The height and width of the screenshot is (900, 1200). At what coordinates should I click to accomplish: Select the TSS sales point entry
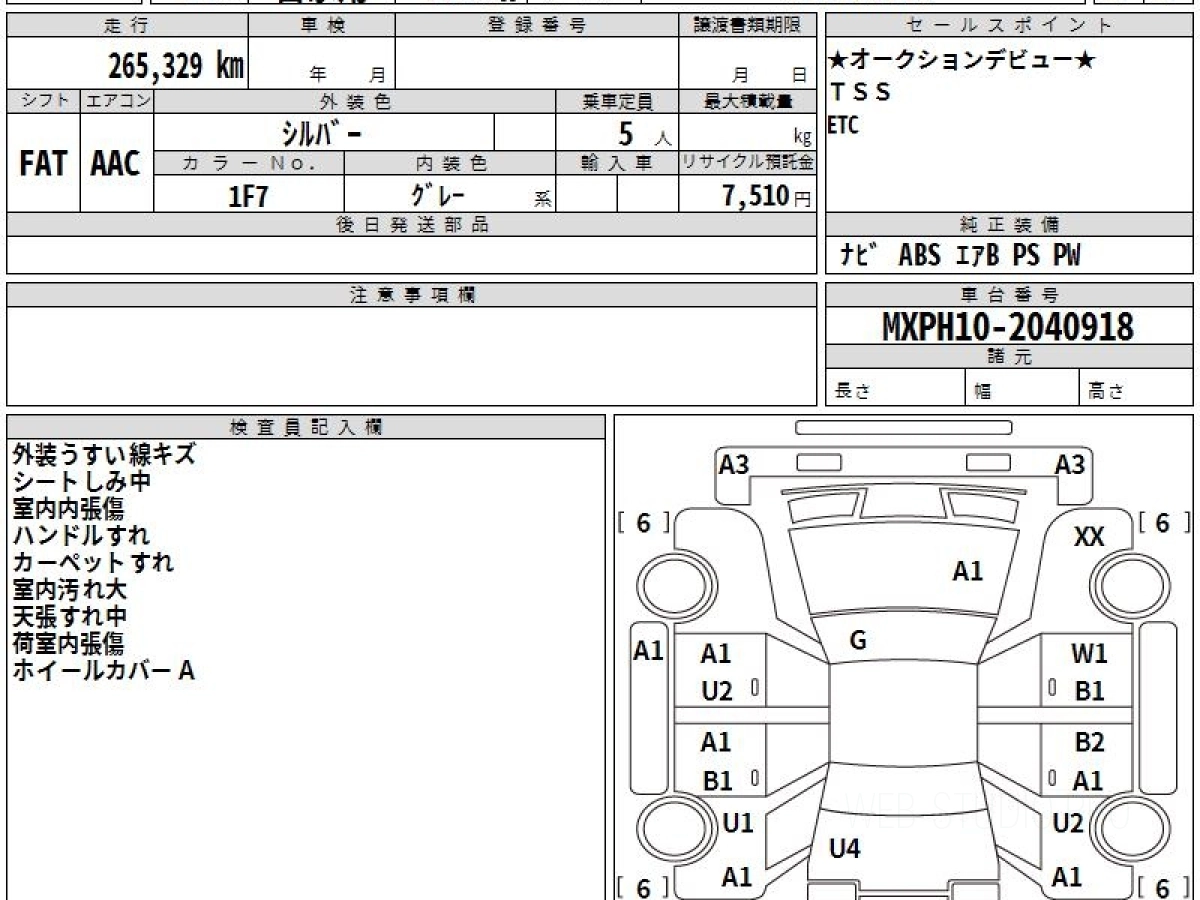pos(861,92)
